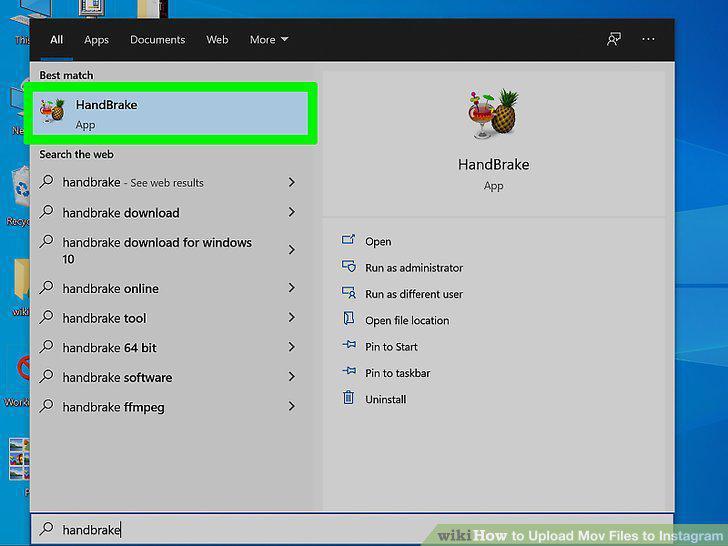Viewport: 728px width, 546px height.
Task: Select 'handbrake tool' suggestion
Action: pos(170,318)
